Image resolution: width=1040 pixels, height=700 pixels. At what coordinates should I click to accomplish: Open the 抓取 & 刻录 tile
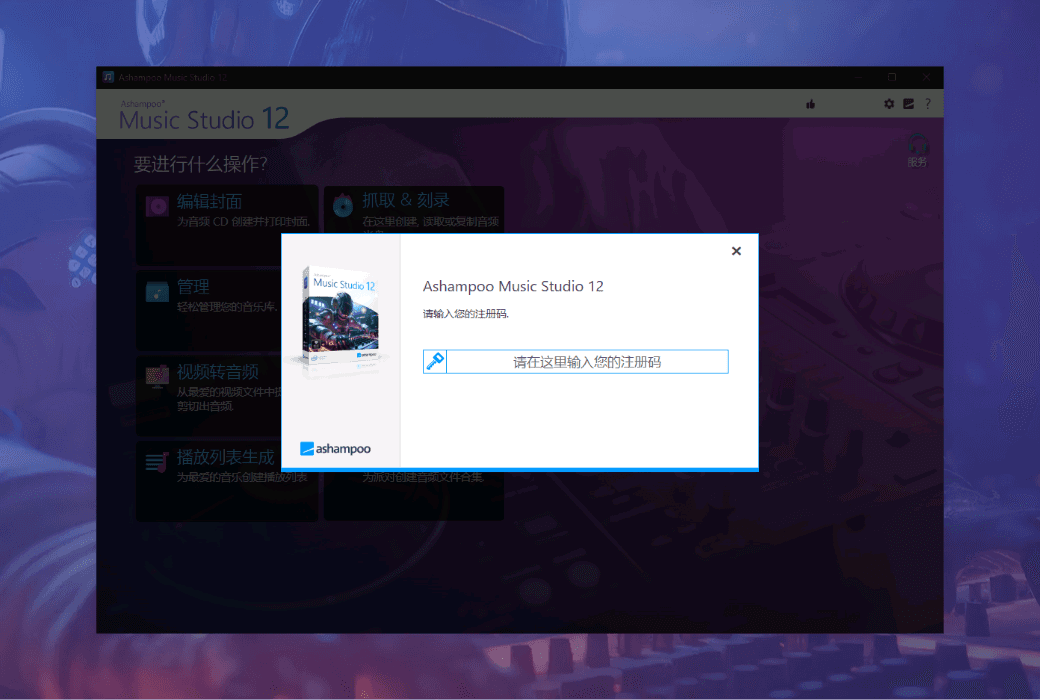414,210
